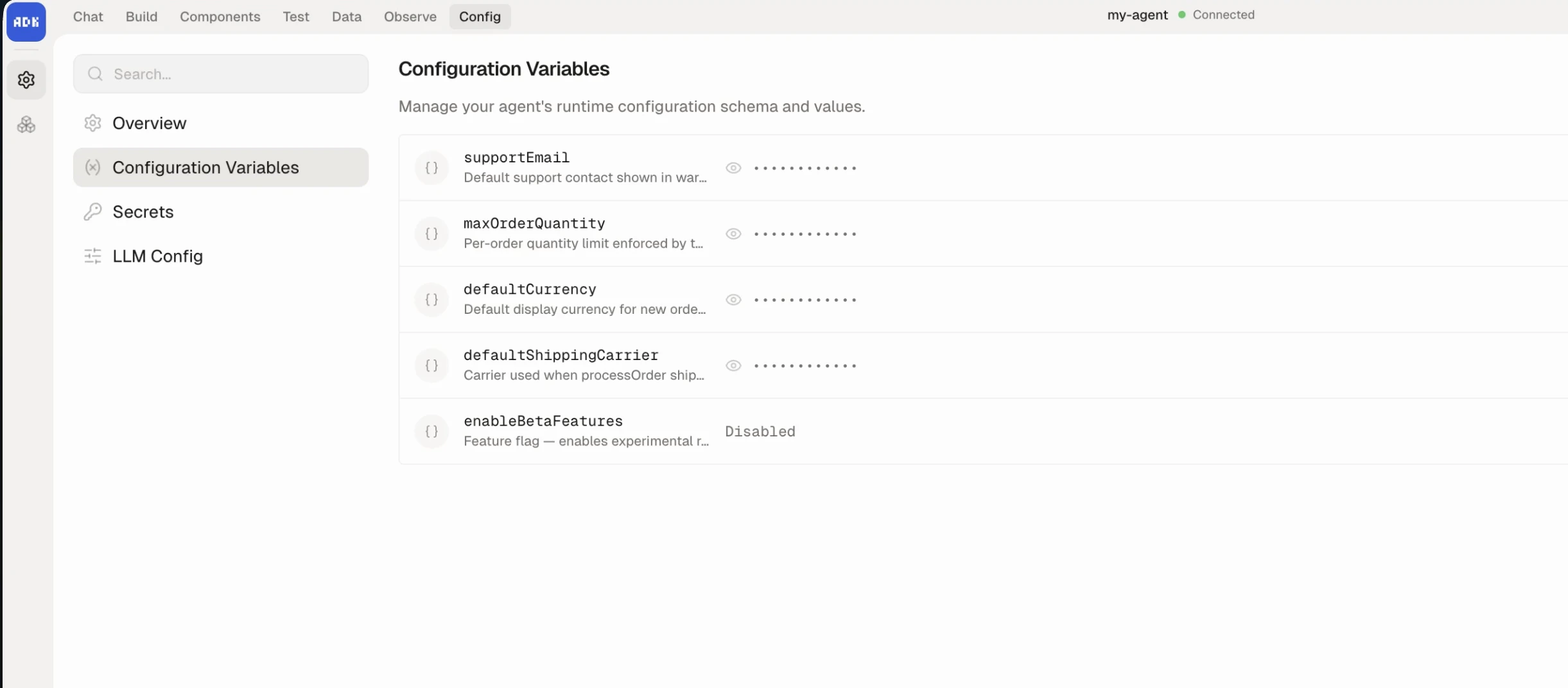
Task: Select the Overview gear icon in the sidebar
Action: tap(93, 123)
